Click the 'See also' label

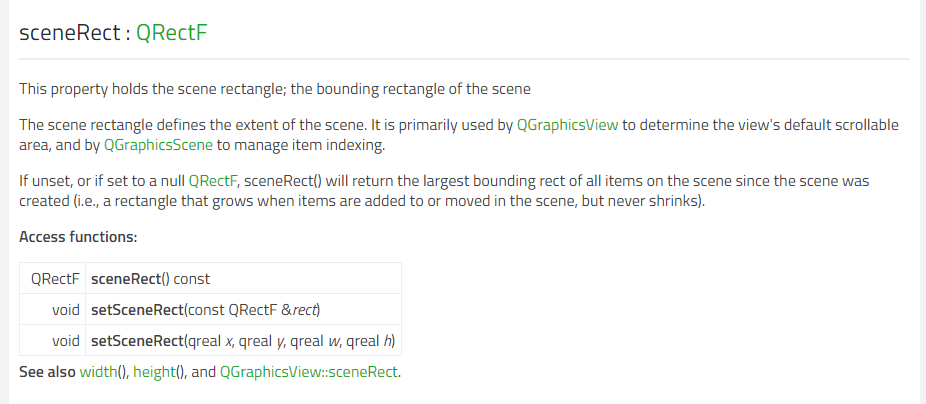click(x=47, y=372)
